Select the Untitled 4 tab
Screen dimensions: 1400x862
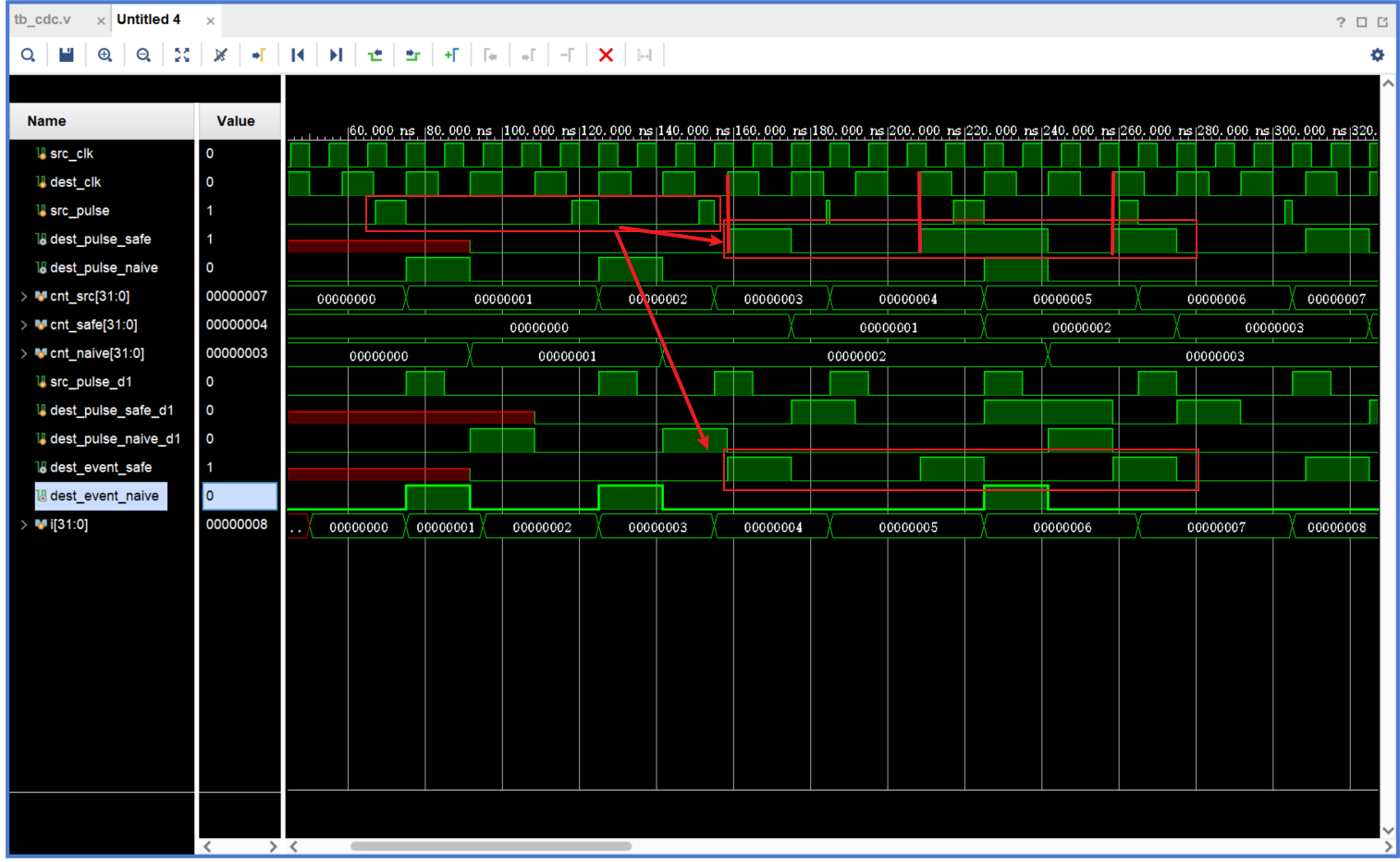point(149,19)
